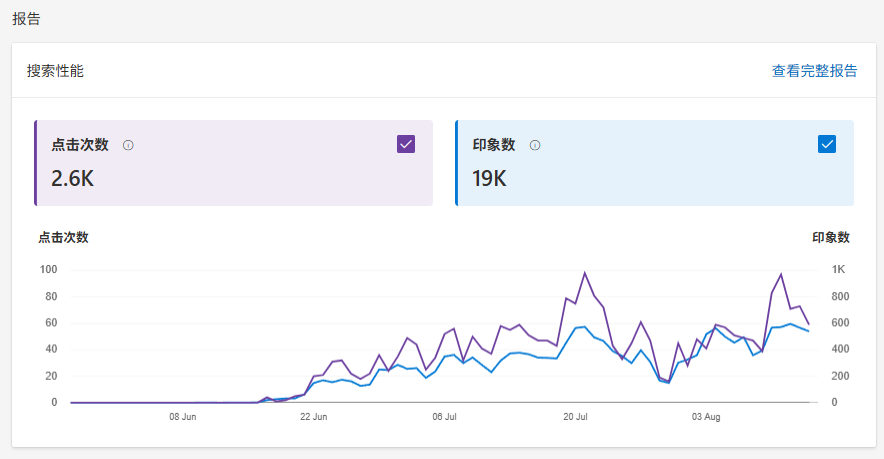Click the left axis 点击次数 label
This screenshot has height=459, width=884.
pos(63,238)
